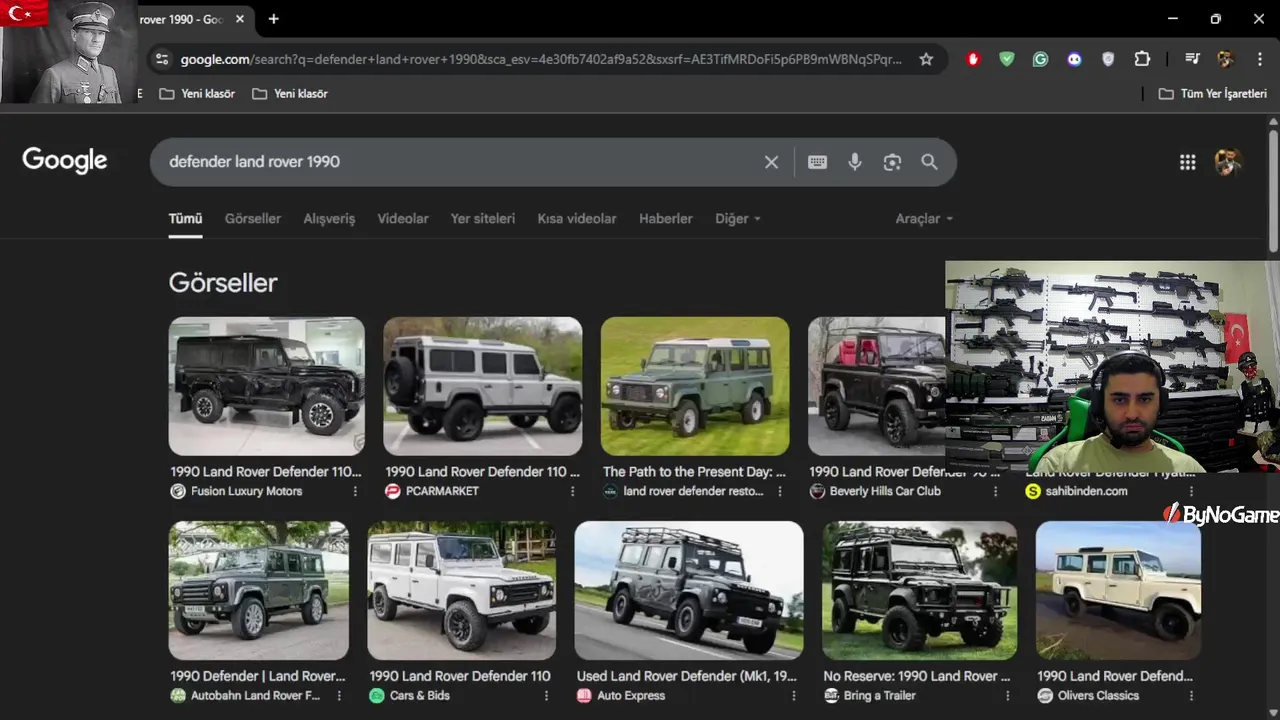
Task: Open the first 'Yeni klasör' bookmark folder
Action: coord(197,93)
